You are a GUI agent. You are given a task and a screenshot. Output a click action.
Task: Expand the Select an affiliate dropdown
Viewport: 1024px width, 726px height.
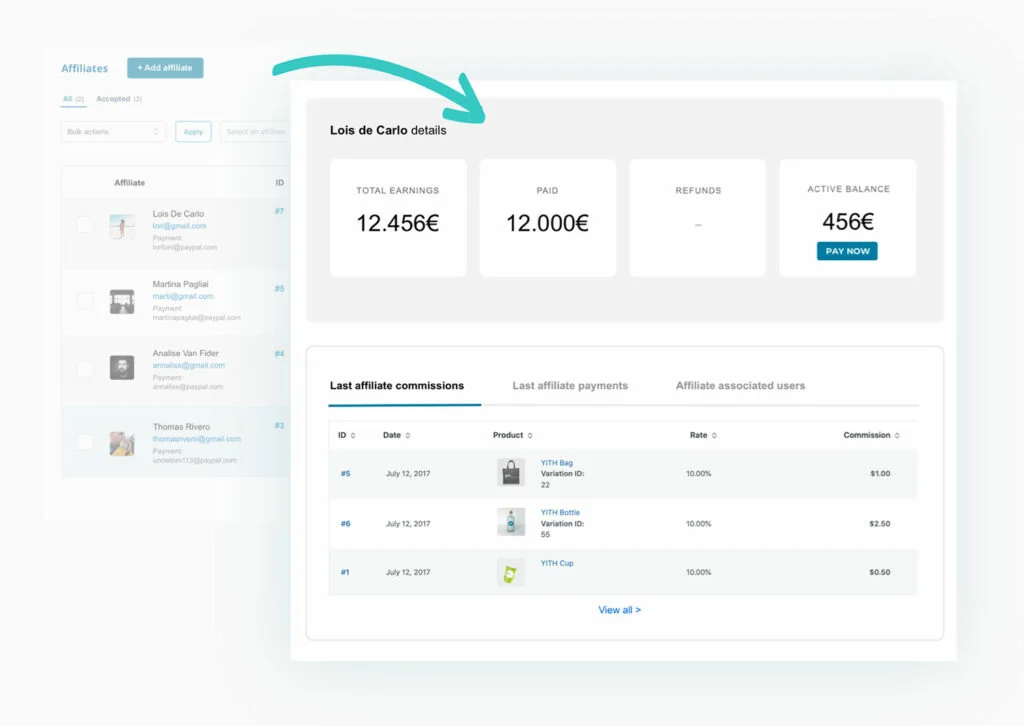click(255, 132)
